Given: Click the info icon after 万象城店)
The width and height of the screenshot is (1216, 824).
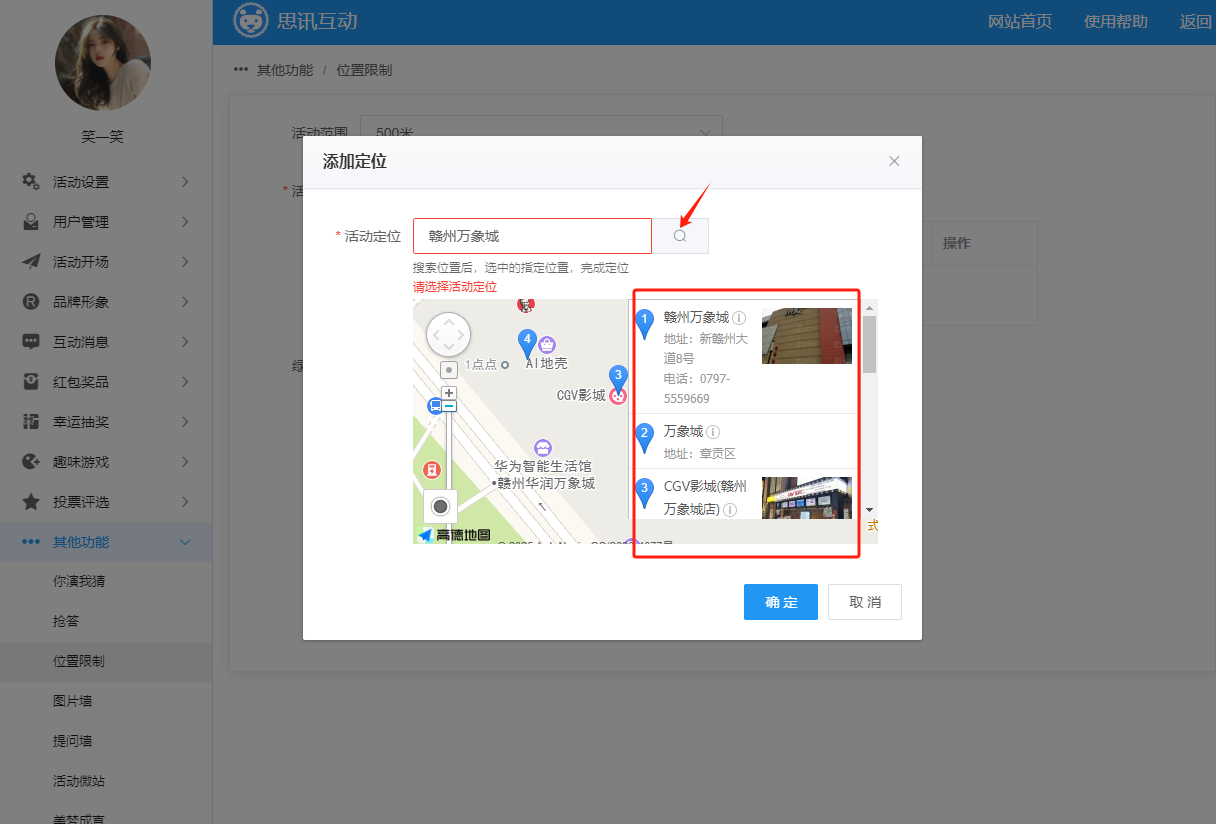Looking at the screenshot, I should (x=730, y=510).
